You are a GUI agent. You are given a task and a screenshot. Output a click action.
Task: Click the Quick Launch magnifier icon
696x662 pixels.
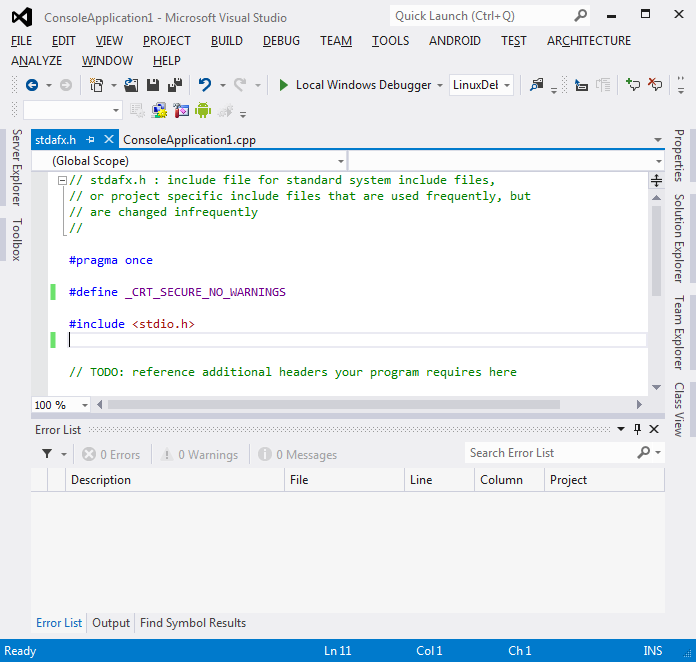580,16
